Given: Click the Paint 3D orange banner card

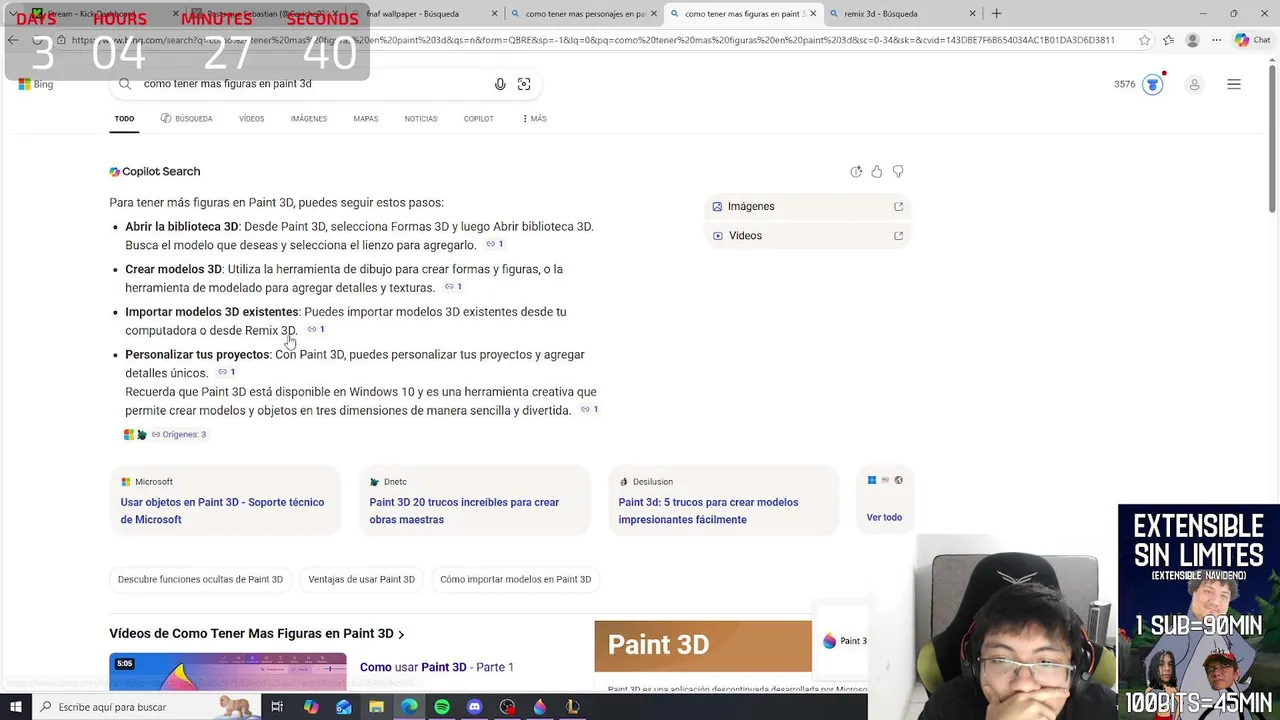Looking at the screenshot, I should tap(703, 646).
